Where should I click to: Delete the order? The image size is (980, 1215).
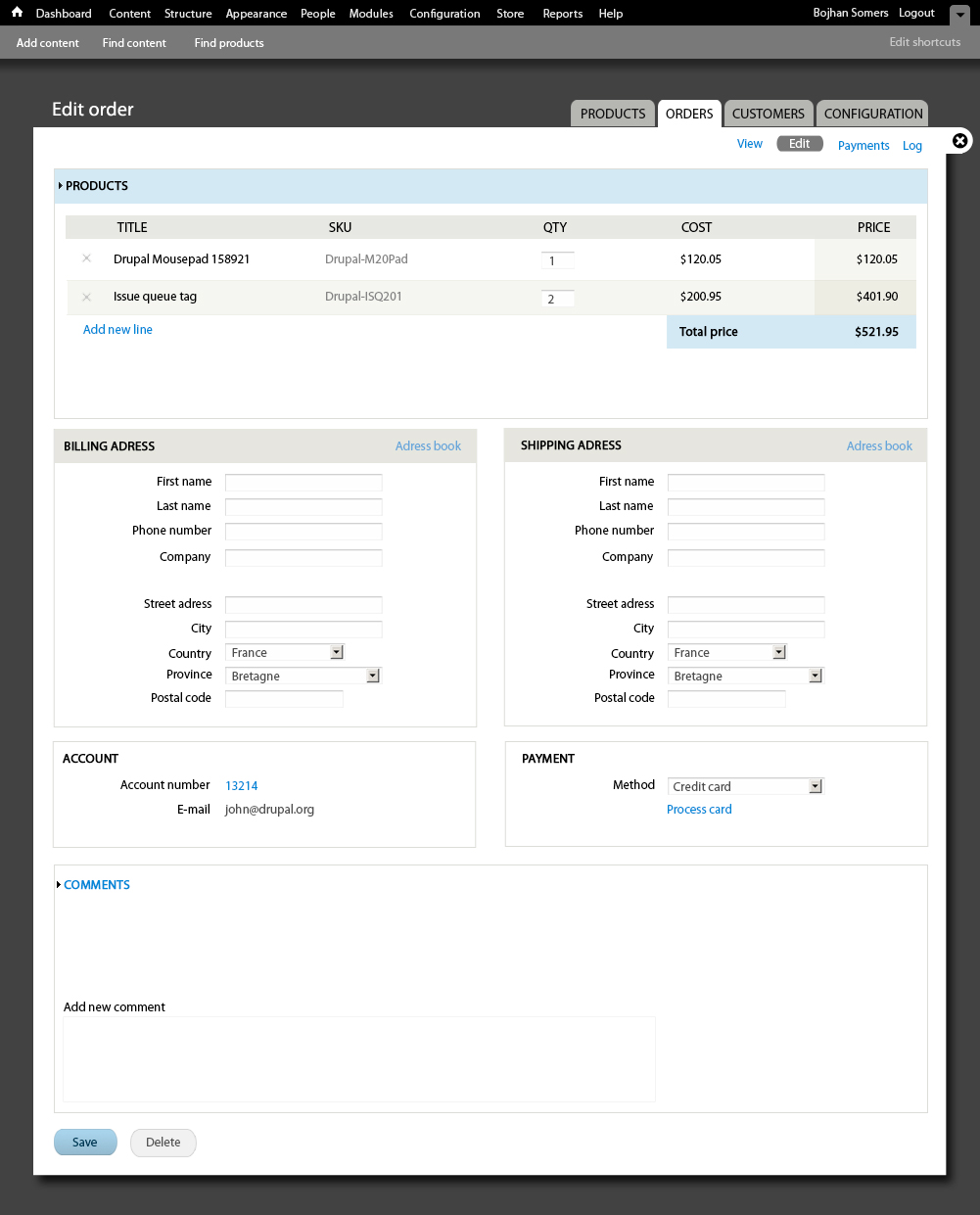(163, 1142)
